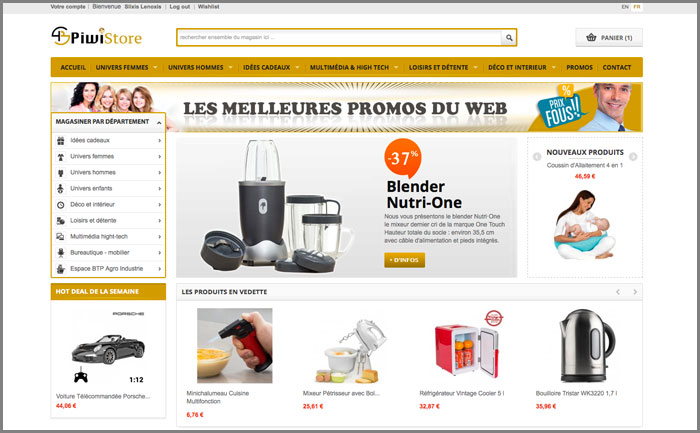Viewport: 700px width, 433px height.
Task: Open the Panier basket icon
Action: tap(591, 37)
